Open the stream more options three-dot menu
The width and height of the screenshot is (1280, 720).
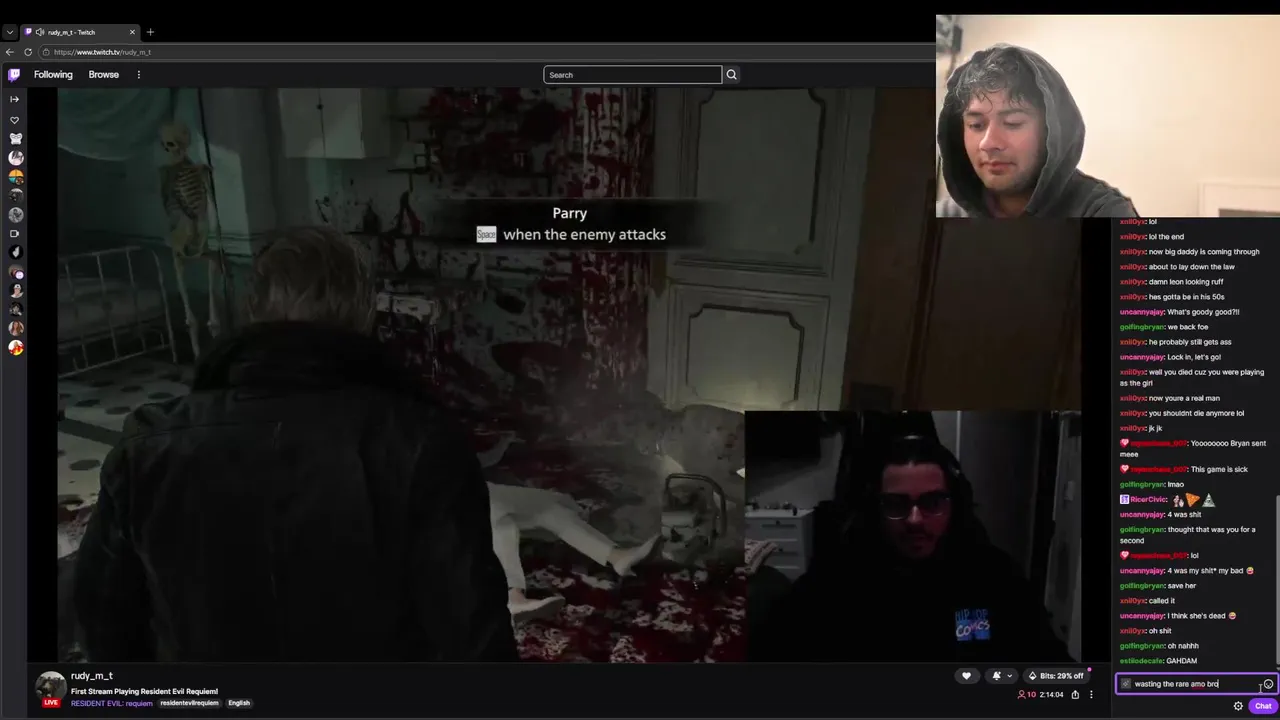[x=1091, y=694]
